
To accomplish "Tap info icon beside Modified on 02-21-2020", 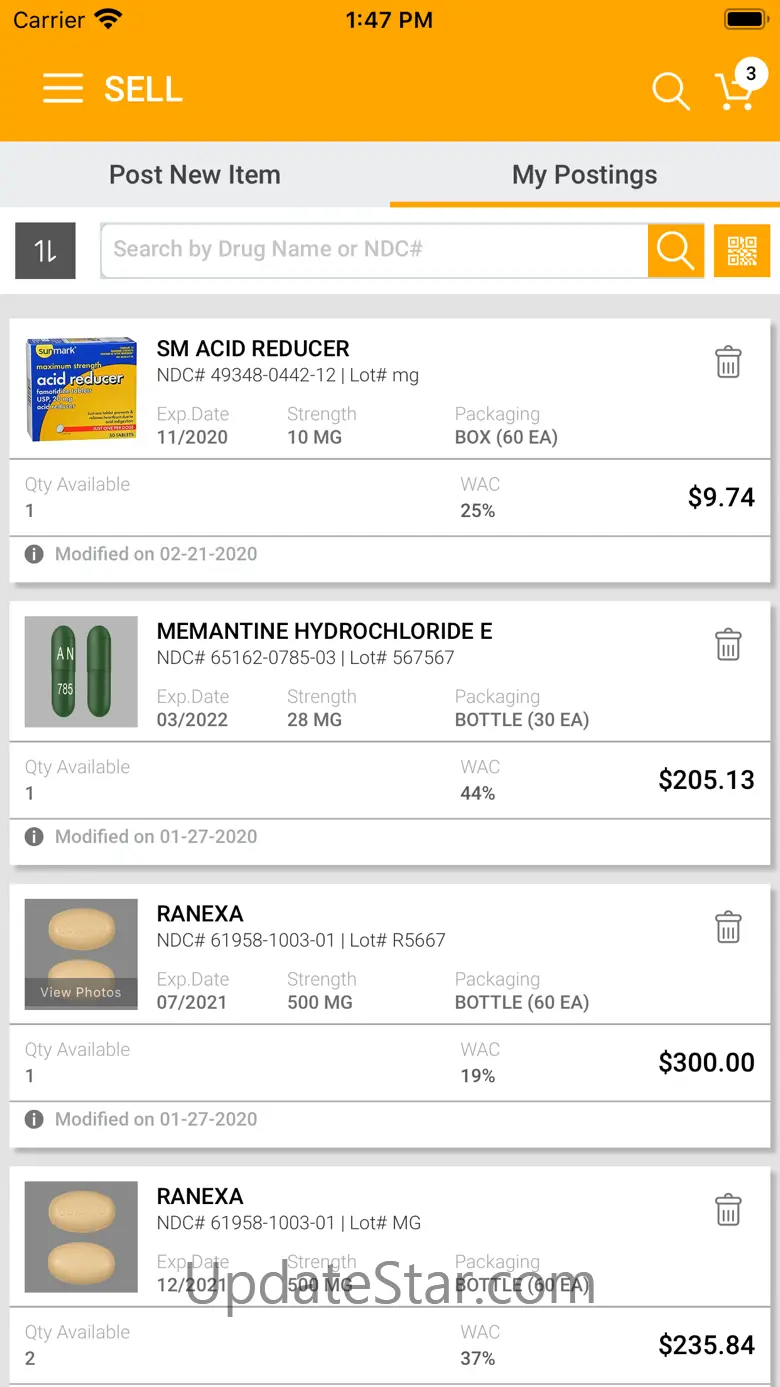I will point(34,554).
